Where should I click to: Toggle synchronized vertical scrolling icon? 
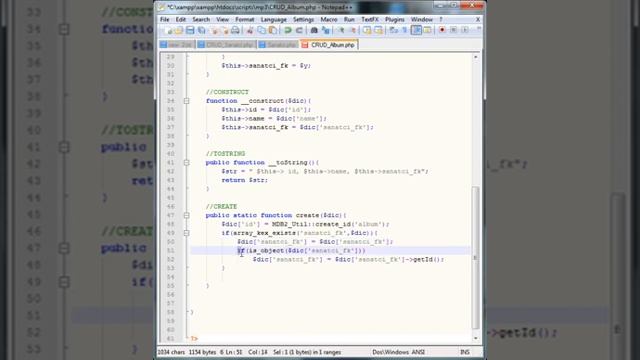pos(367,30)
